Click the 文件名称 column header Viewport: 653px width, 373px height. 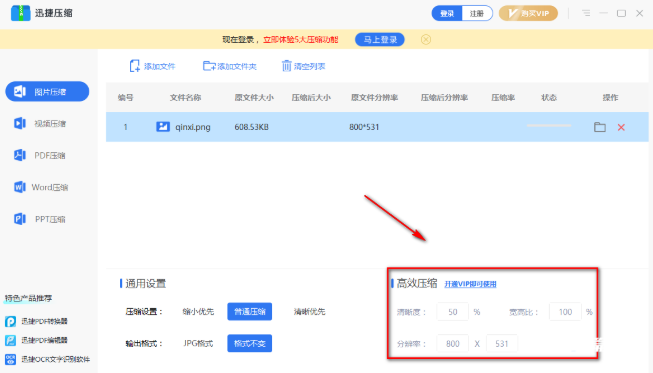click(185, 97)
